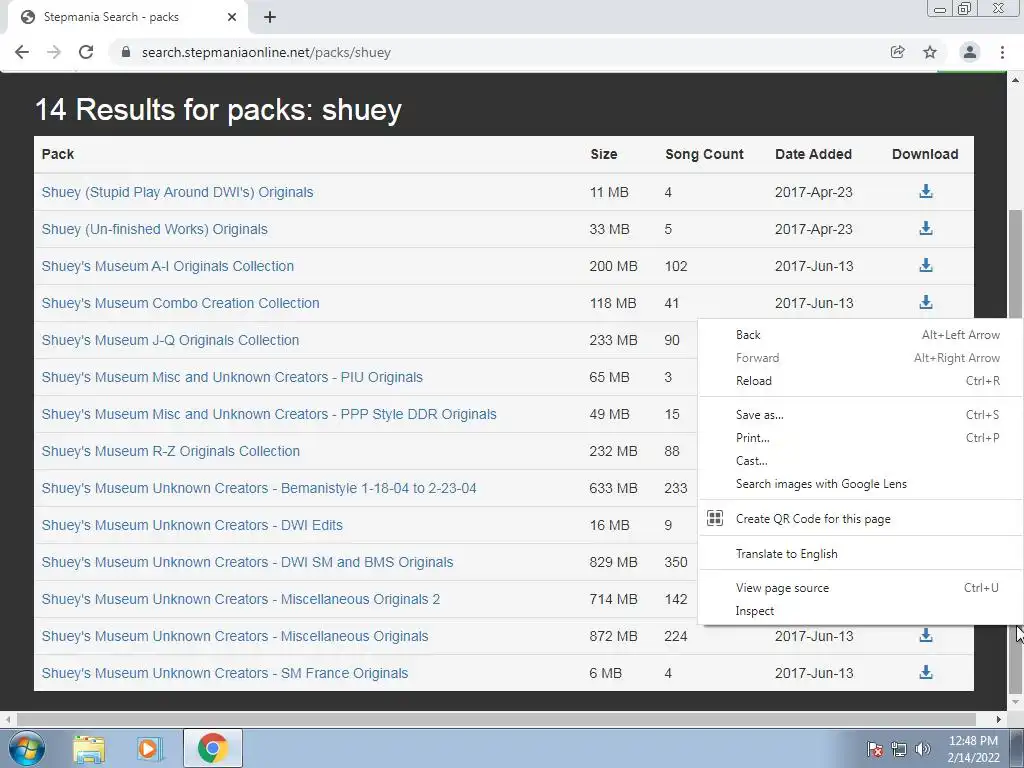Choose View page source
The image size is (1024, 768).
pyautogui.click(x=861, y=588)
